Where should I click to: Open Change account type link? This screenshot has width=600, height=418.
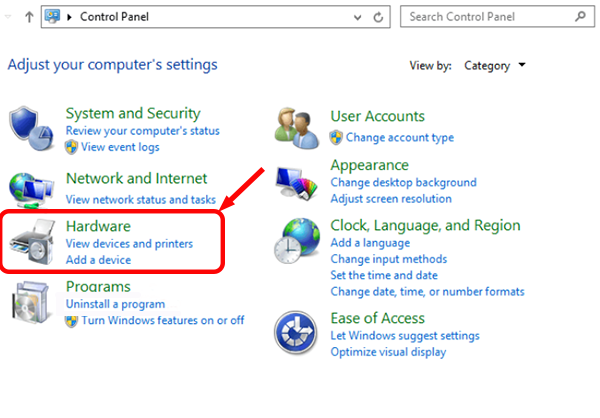[400, 137]
